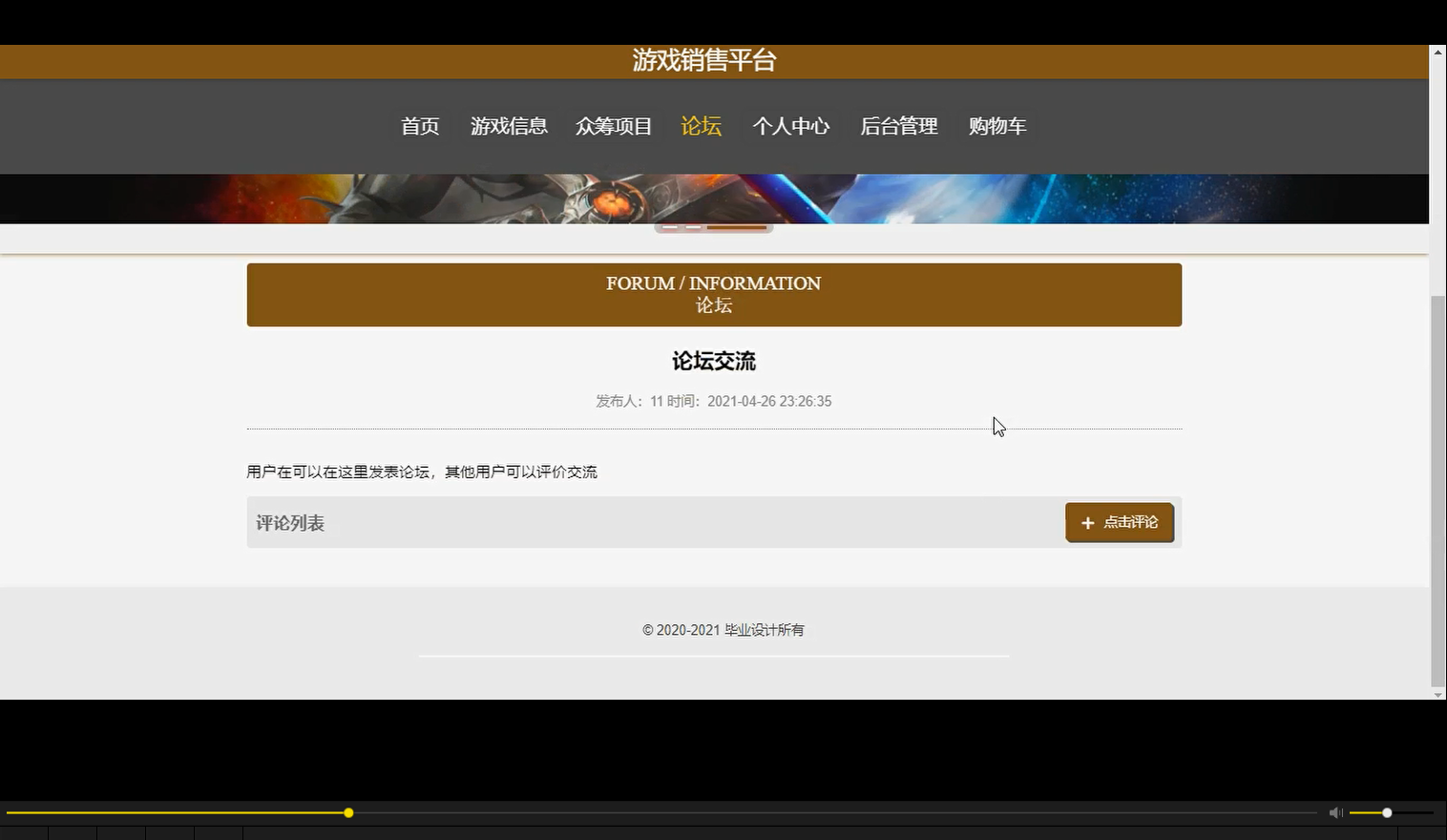Open the 购物车 shopping cart page
This screenshot has height=840, width=1447.
997,126
